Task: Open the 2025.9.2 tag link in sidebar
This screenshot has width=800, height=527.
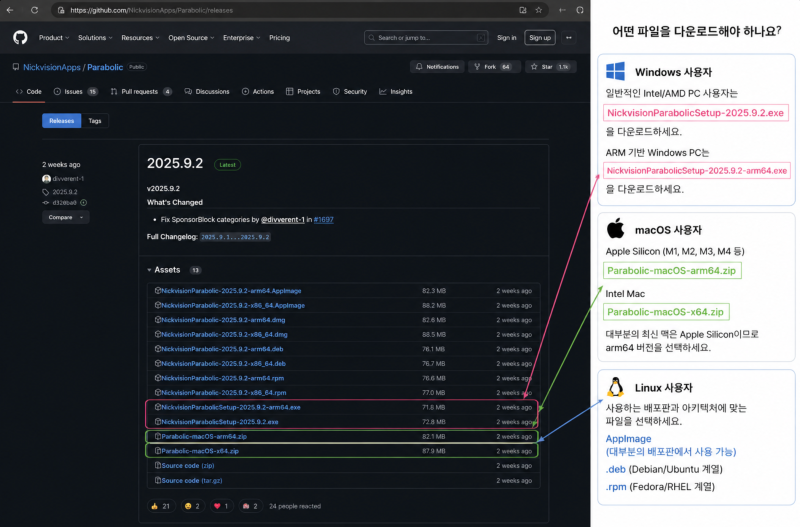Action: [65, 192]
